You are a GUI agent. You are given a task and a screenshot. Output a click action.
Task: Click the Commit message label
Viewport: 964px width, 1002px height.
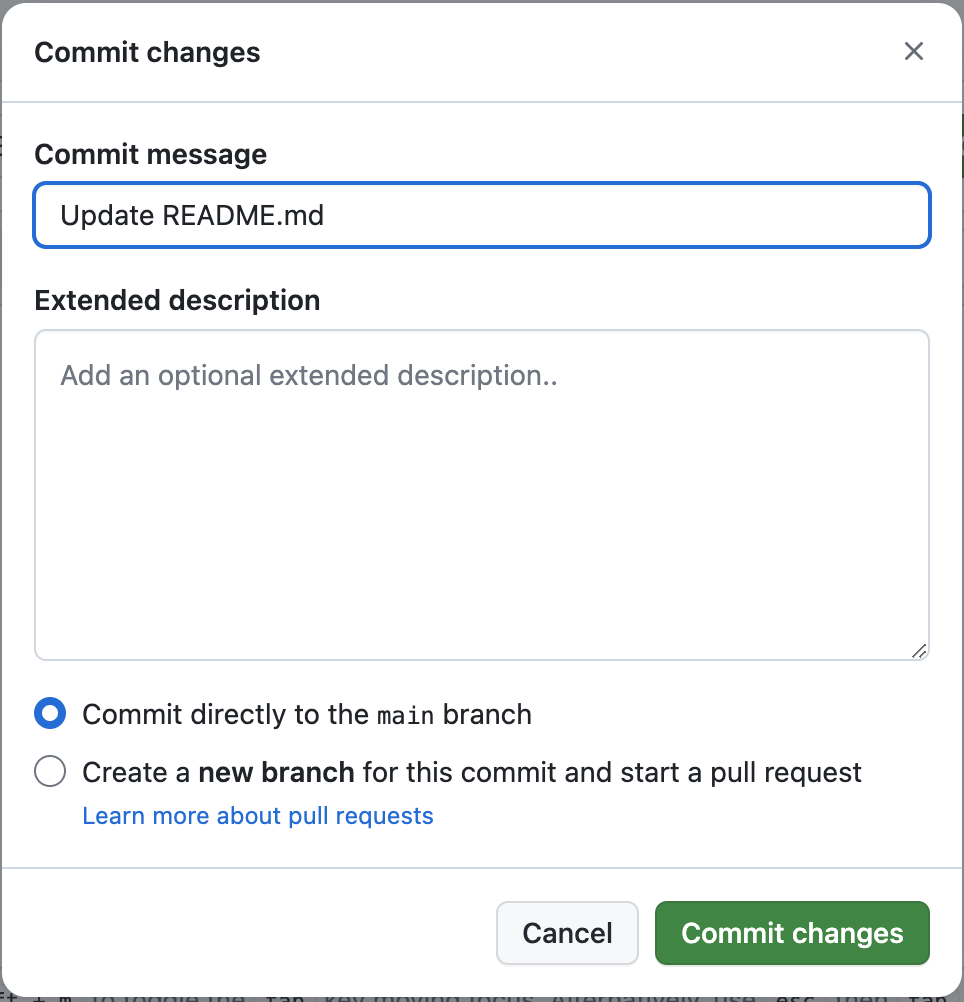[150, 154]
